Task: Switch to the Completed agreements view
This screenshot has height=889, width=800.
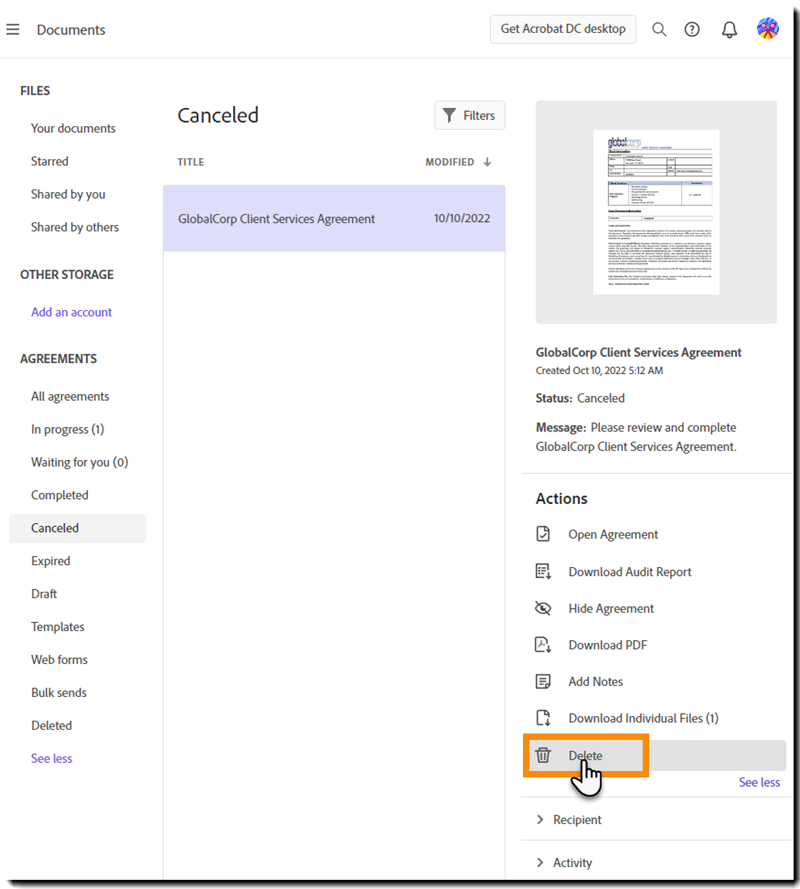Action: tap(59, 495)
